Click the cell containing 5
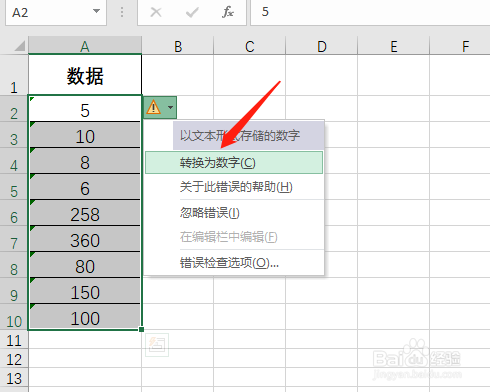 pyautogui.click(x=85, y=109)
